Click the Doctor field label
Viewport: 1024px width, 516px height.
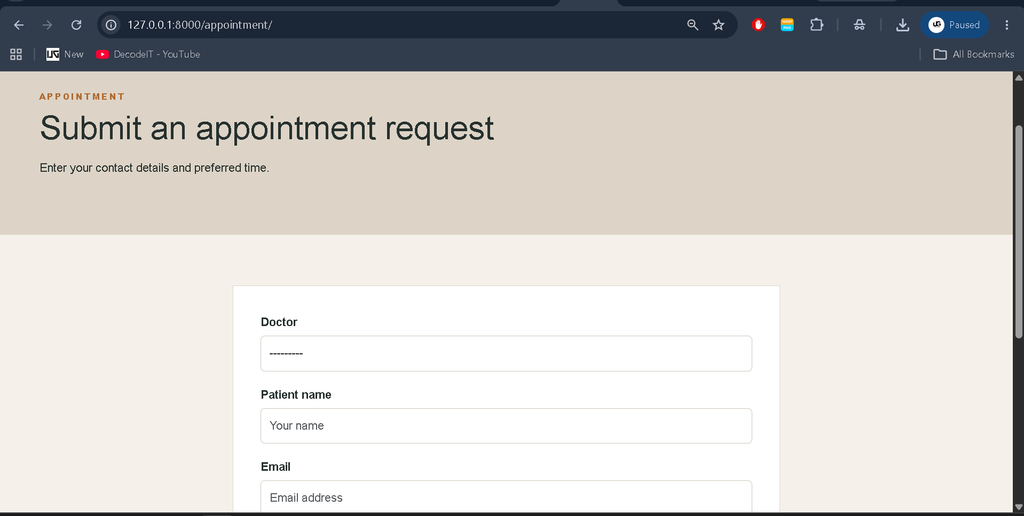pos(279,322)
